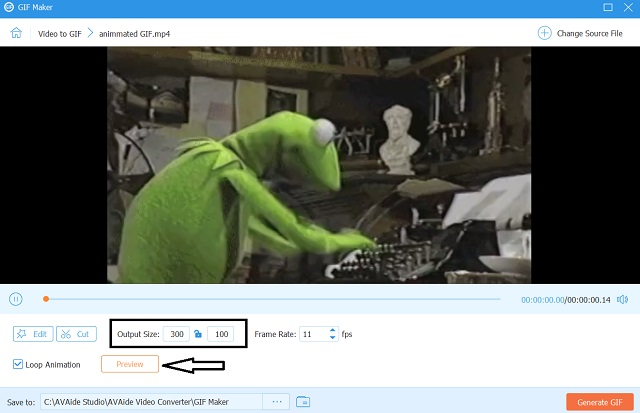Uncheck Loop Animation
The height and width of the screenshot is (413, 640).
click(x=18, y=364)
